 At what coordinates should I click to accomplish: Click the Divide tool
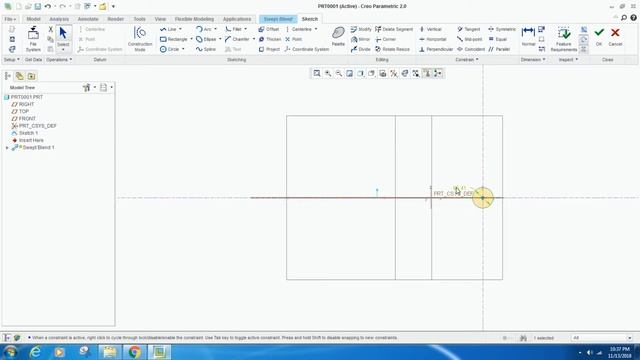click(x=360, y=49)
